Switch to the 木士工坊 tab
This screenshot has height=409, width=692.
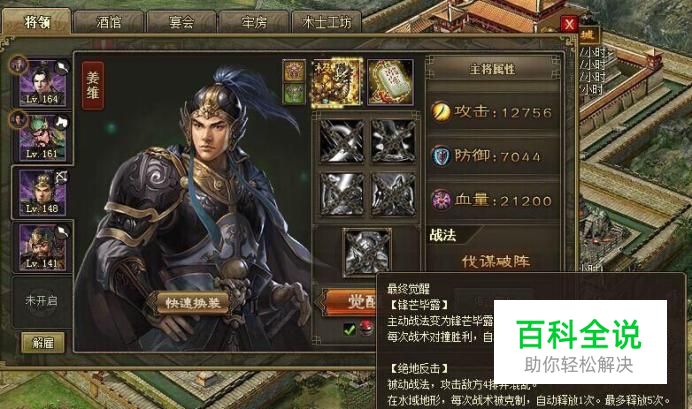[327, 22]
